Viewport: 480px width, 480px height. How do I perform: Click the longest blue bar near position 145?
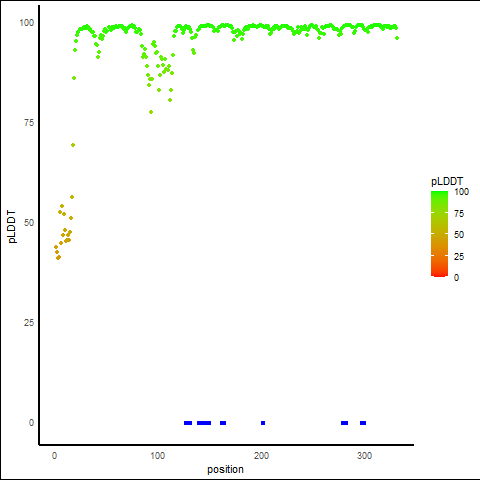204,423
